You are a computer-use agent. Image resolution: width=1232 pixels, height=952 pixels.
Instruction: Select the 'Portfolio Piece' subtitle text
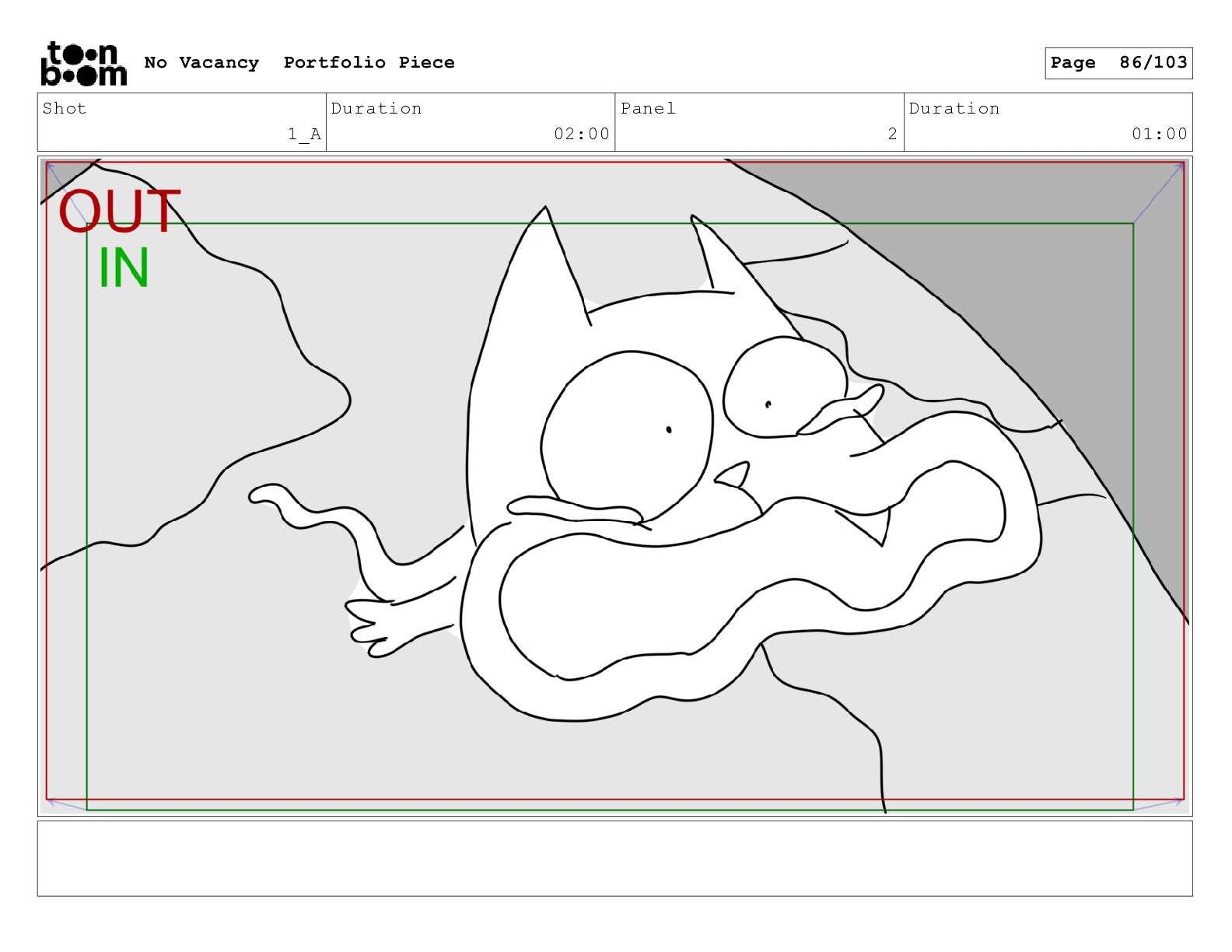[x=369, y=62]
